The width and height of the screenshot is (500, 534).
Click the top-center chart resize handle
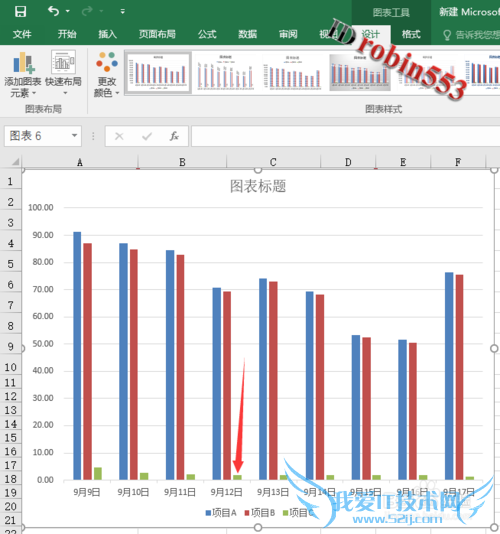[x=258, y=170]
